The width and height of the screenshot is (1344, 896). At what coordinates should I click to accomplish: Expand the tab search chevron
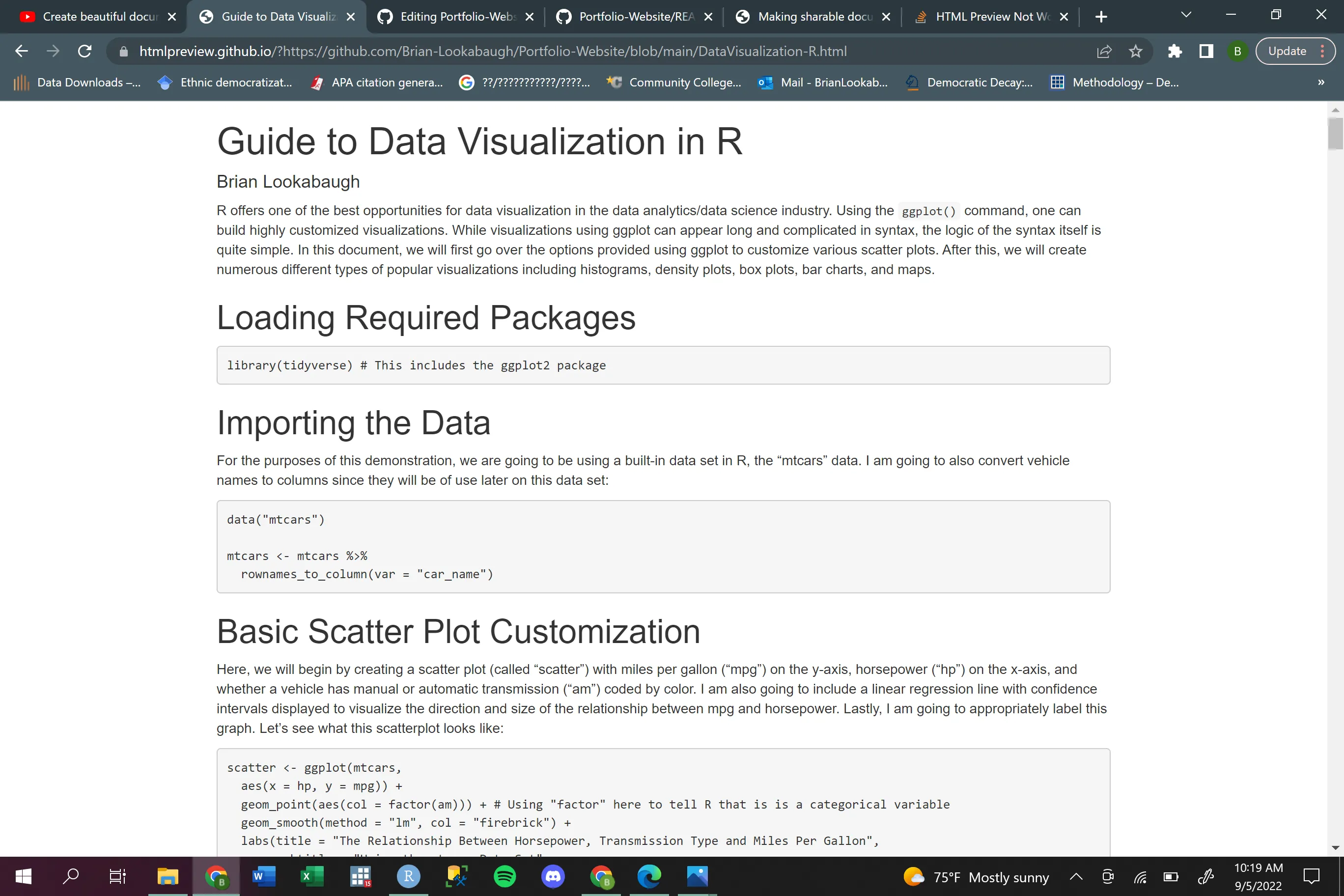point(1186,15)
